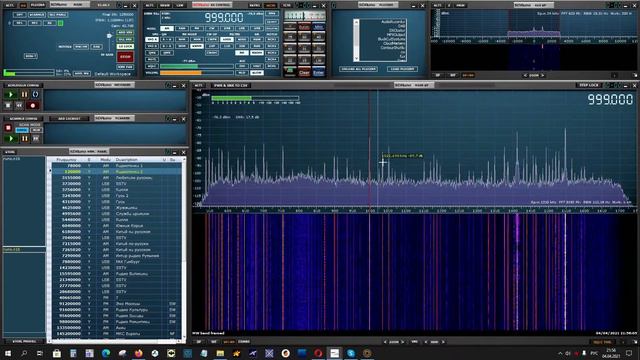Image resolution: width=640 pixels, height=360 pixels.
Task: Toggle LO LOCK in Main panel
Action: tap(125, 47)
